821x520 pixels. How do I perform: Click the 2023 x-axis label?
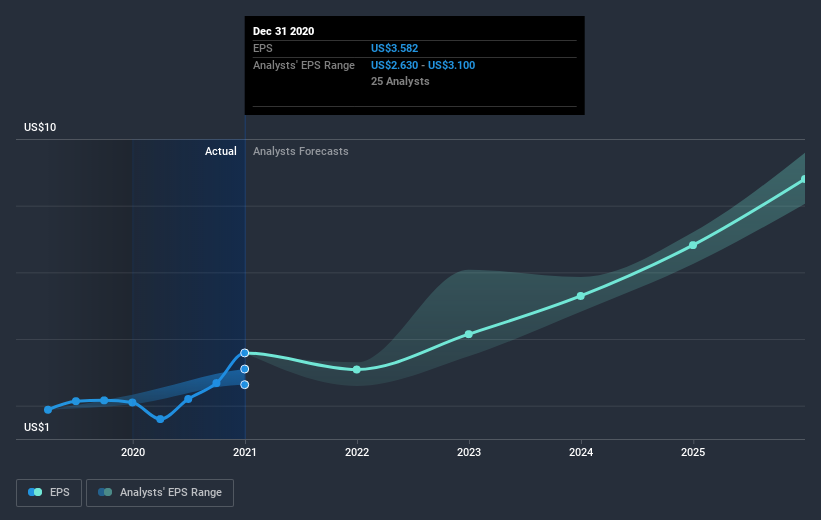click(469, 452)
